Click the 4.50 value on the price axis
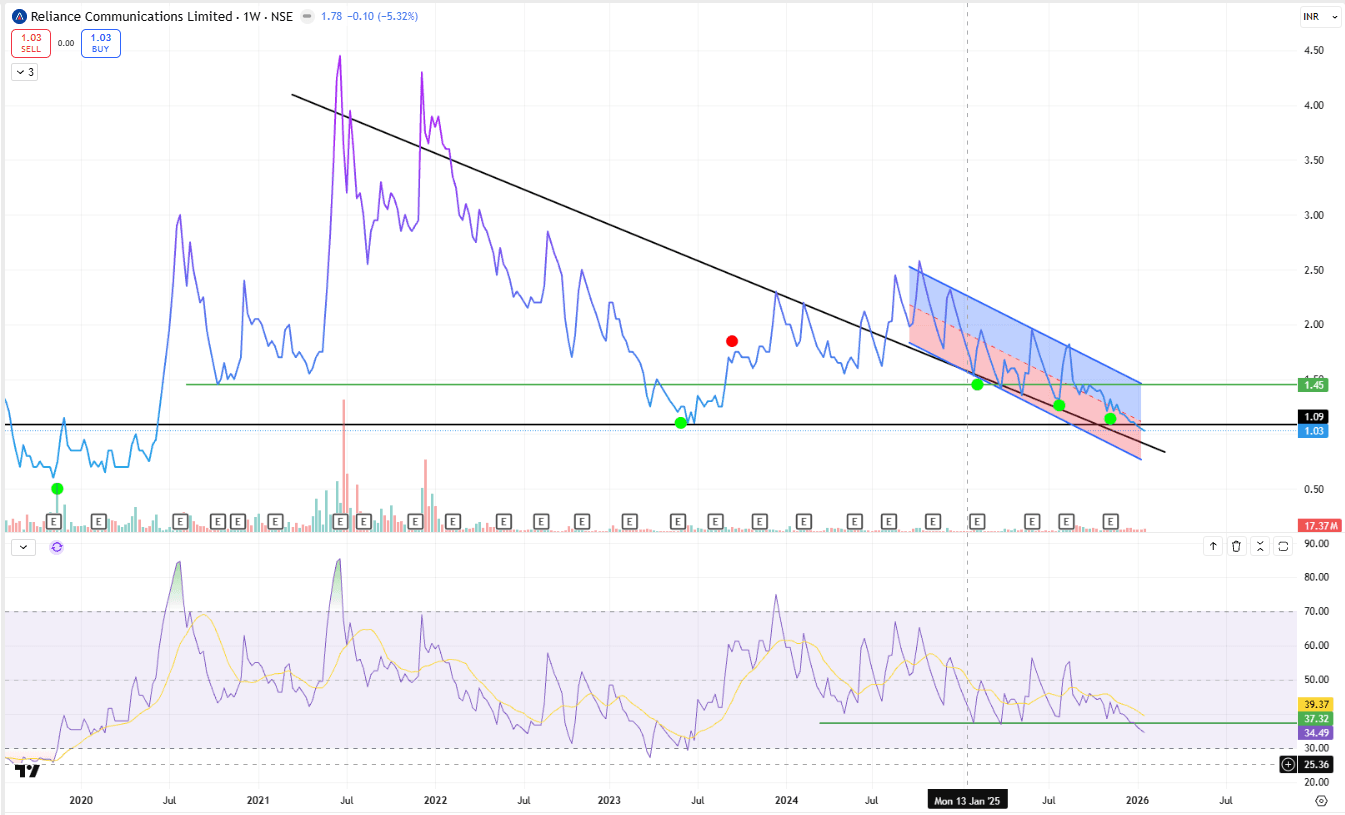The image size is (1345, 815). 1313,50
